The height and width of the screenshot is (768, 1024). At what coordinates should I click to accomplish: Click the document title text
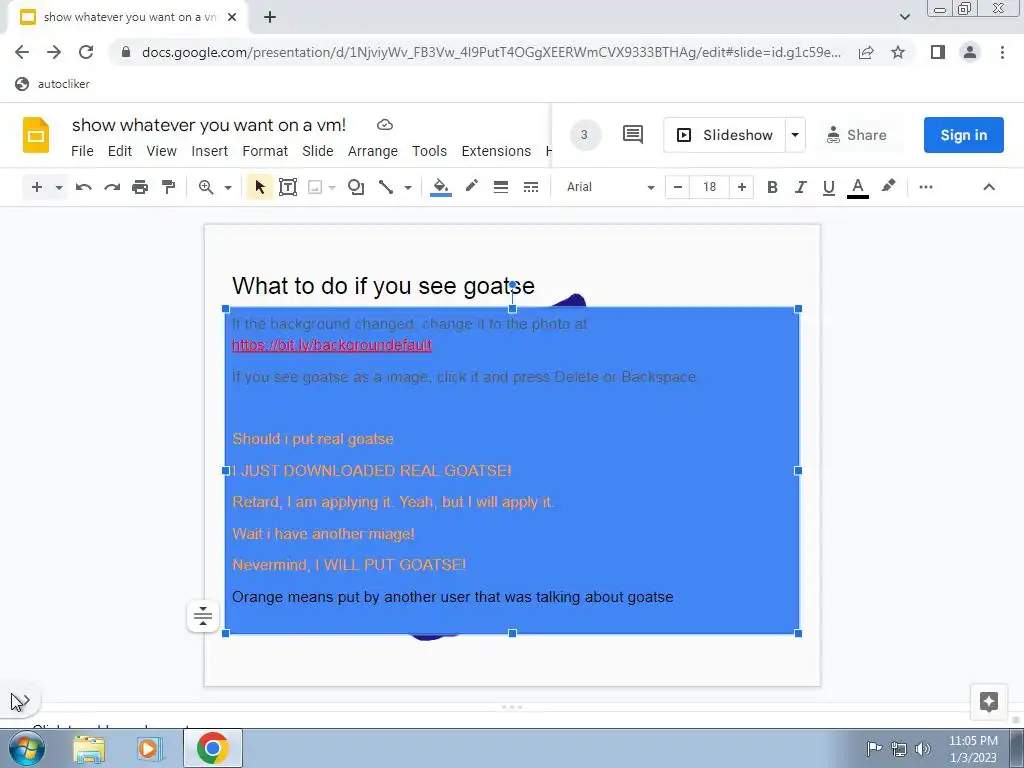click(x=209, y=125)
